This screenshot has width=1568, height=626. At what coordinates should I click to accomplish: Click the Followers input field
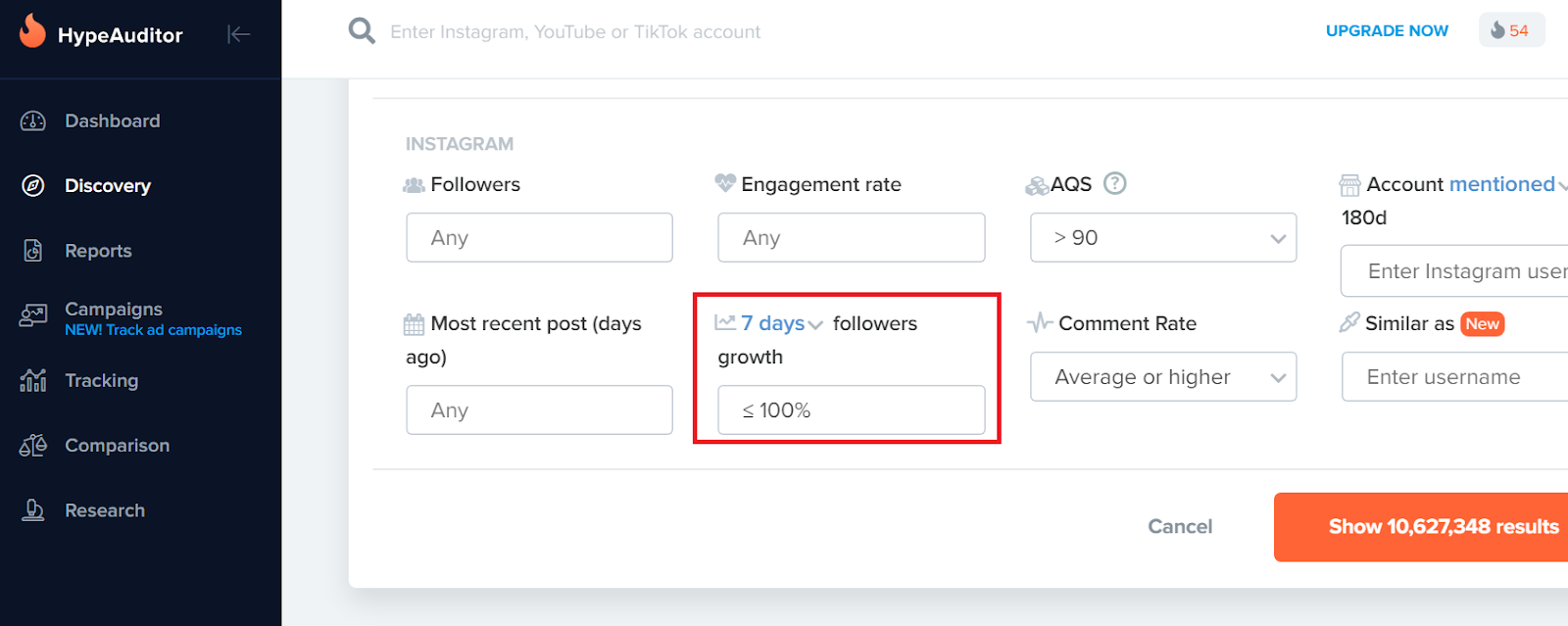[539, 238]
